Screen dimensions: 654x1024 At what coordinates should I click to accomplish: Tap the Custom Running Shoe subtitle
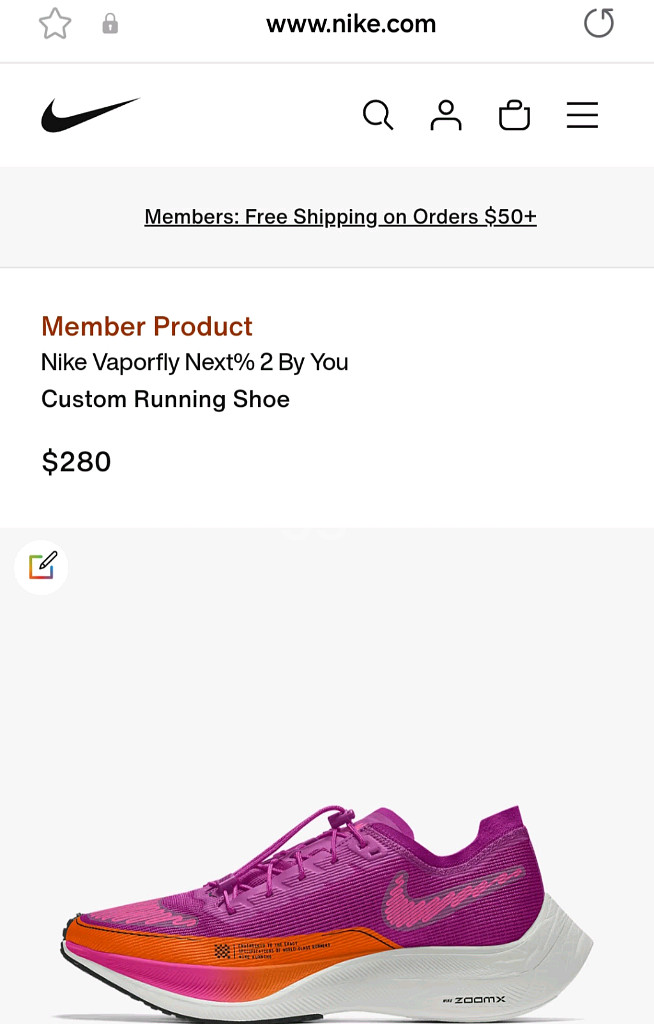coord(165,399)
